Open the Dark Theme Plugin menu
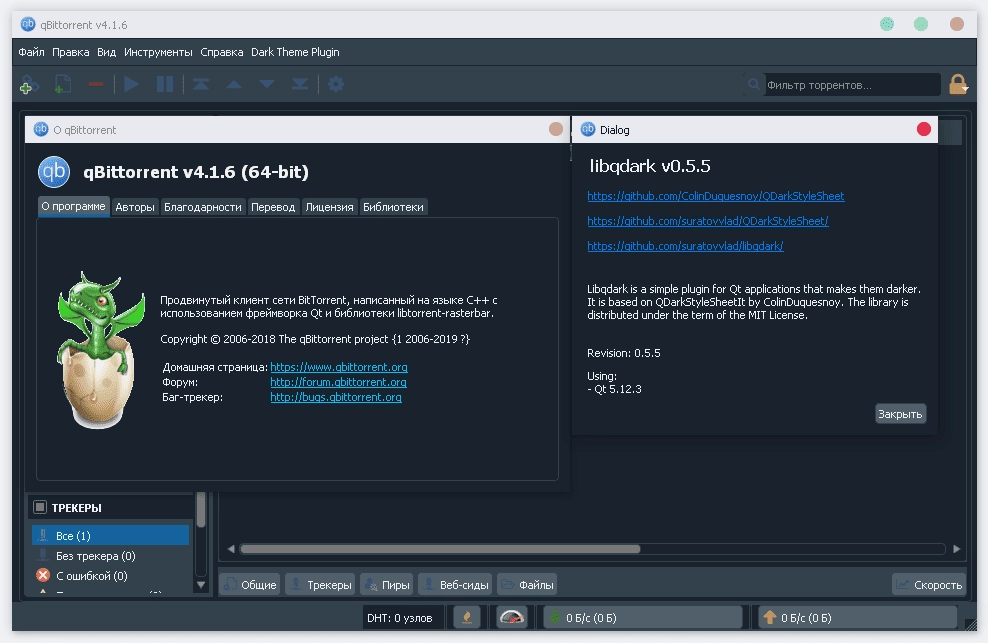The width and height of the screenshot is (988, 643). pyautogui.click(x=295, y=52)
